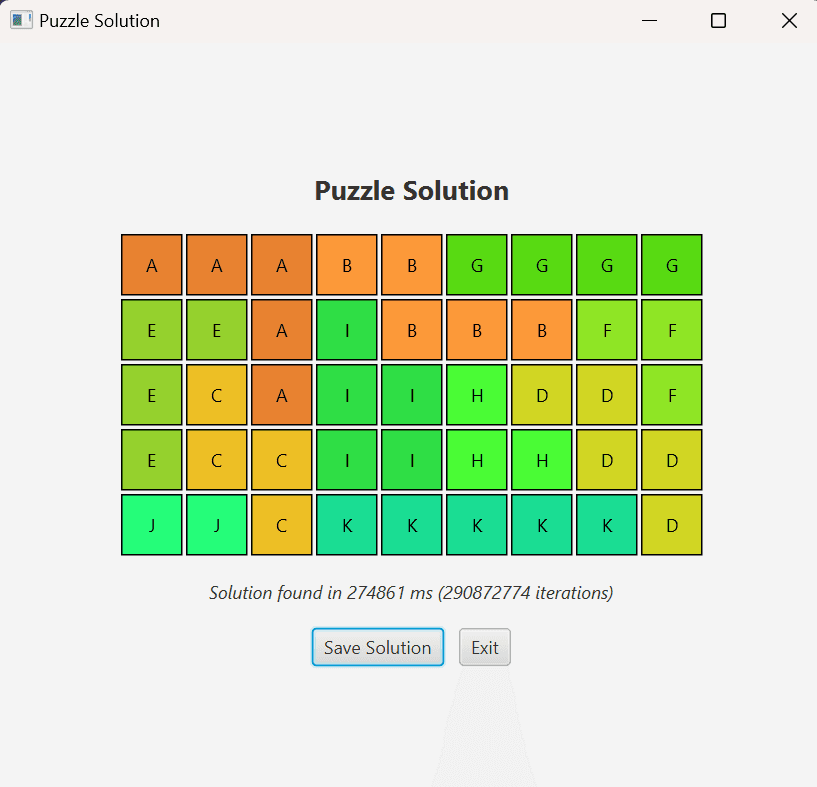Image resolution: width=817 pixels, height=787 pixels.
Task: Click the D tile at the end of row three
Action: pos(607,395)
